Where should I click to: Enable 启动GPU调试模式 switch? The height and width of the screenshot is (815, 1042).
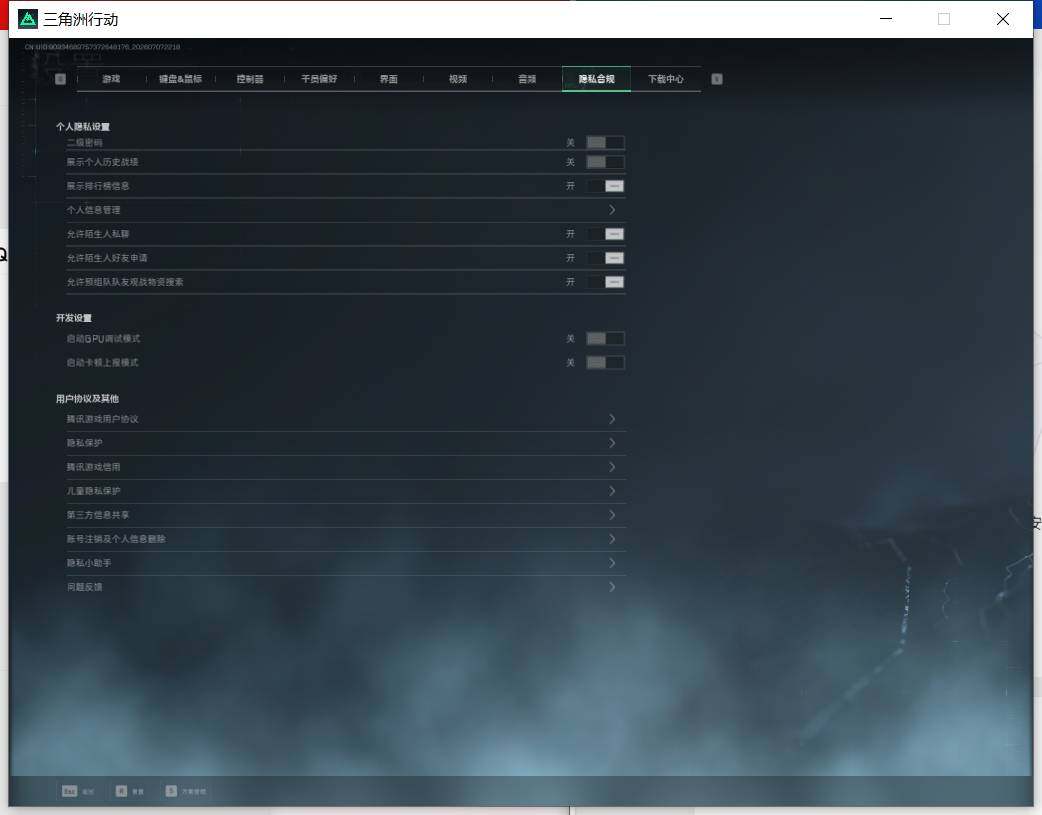pos(605,338)
